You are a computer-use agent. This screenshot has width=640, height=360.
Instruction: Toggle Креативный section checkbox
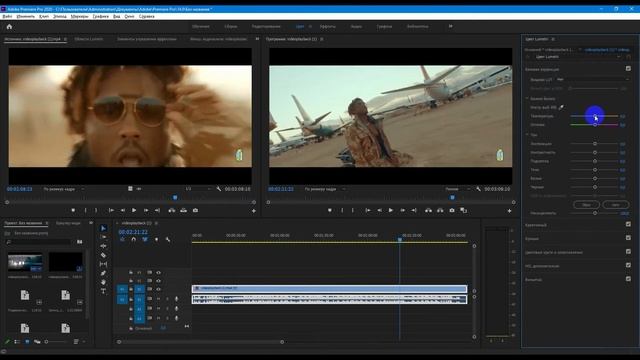click(x=628, y=224)
